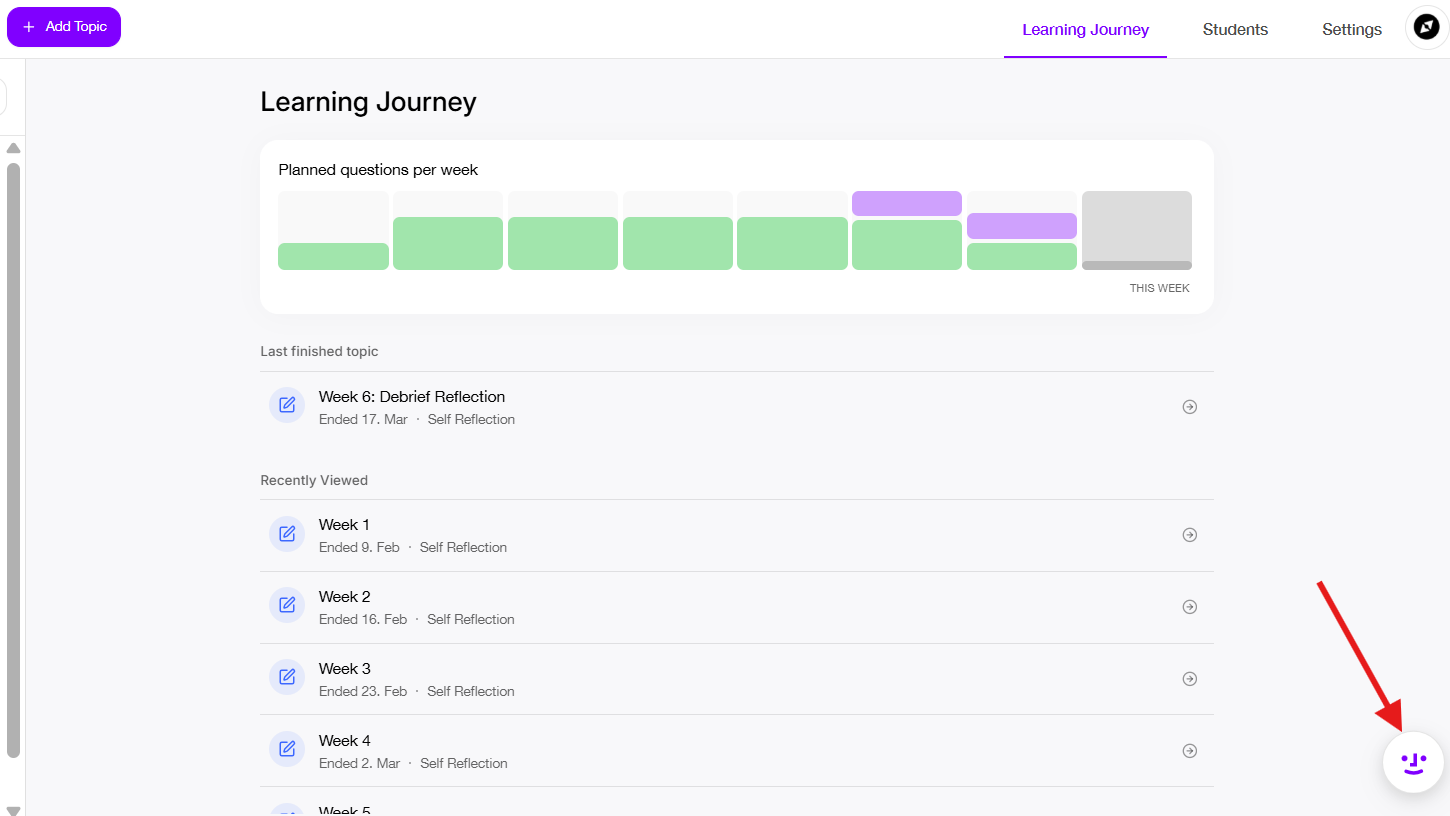Click the 'Last finished topic' section label
This screenshot has height=816, width=1450.
click(319, 352)
